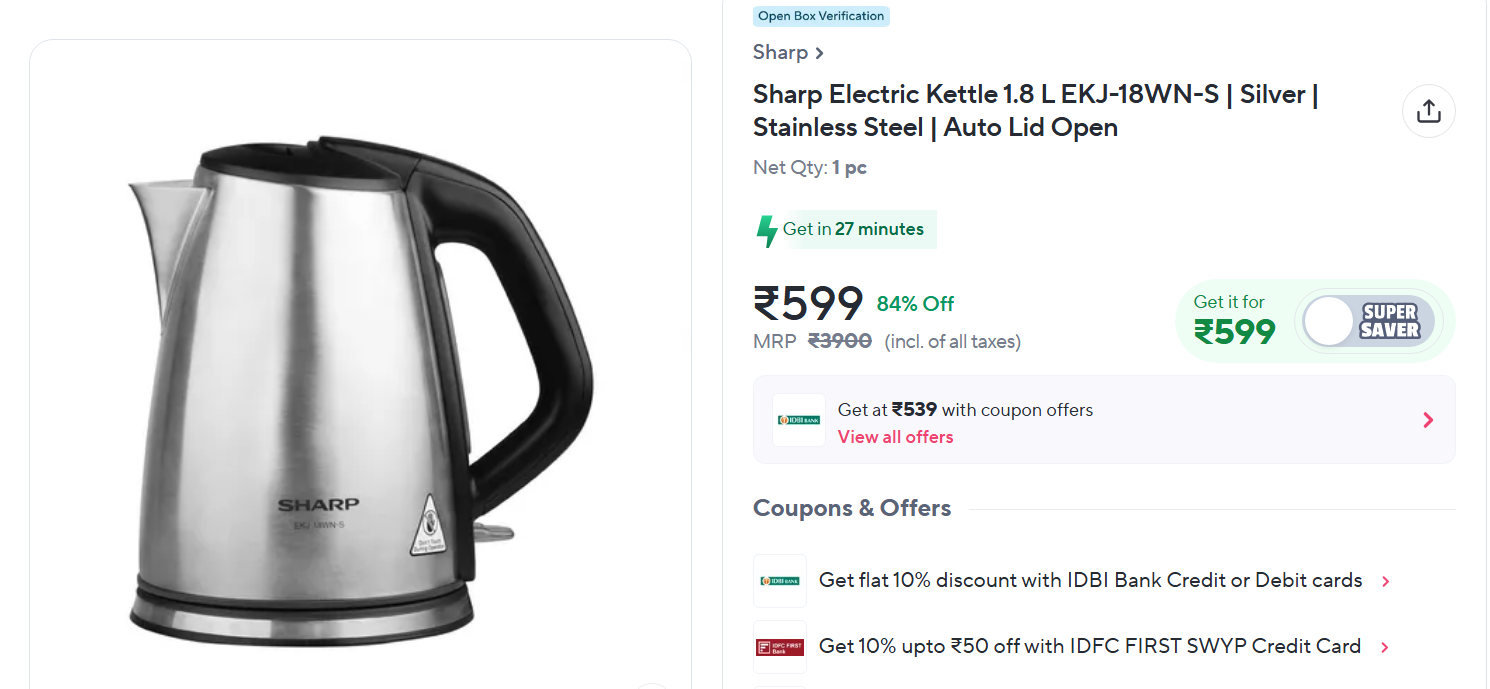Screen dimensions: 1490x689
Task: Expand the IDFC FIRST SWYP card offer
Action: [x=1384, y=647]
